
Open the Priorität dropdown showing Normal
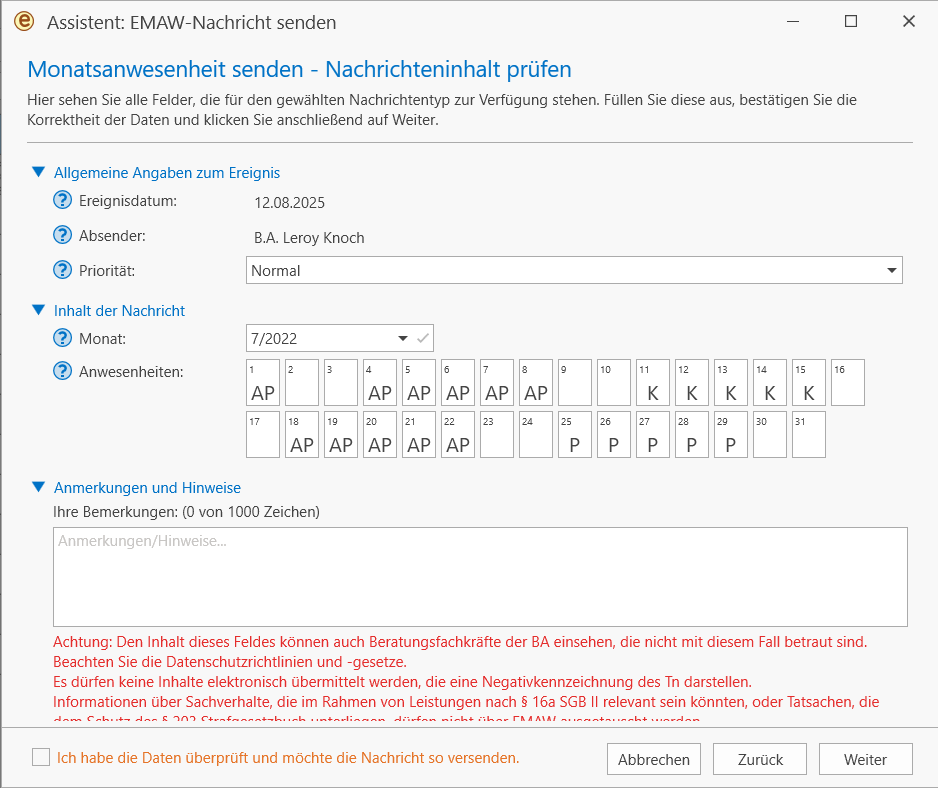coord(574,270)
